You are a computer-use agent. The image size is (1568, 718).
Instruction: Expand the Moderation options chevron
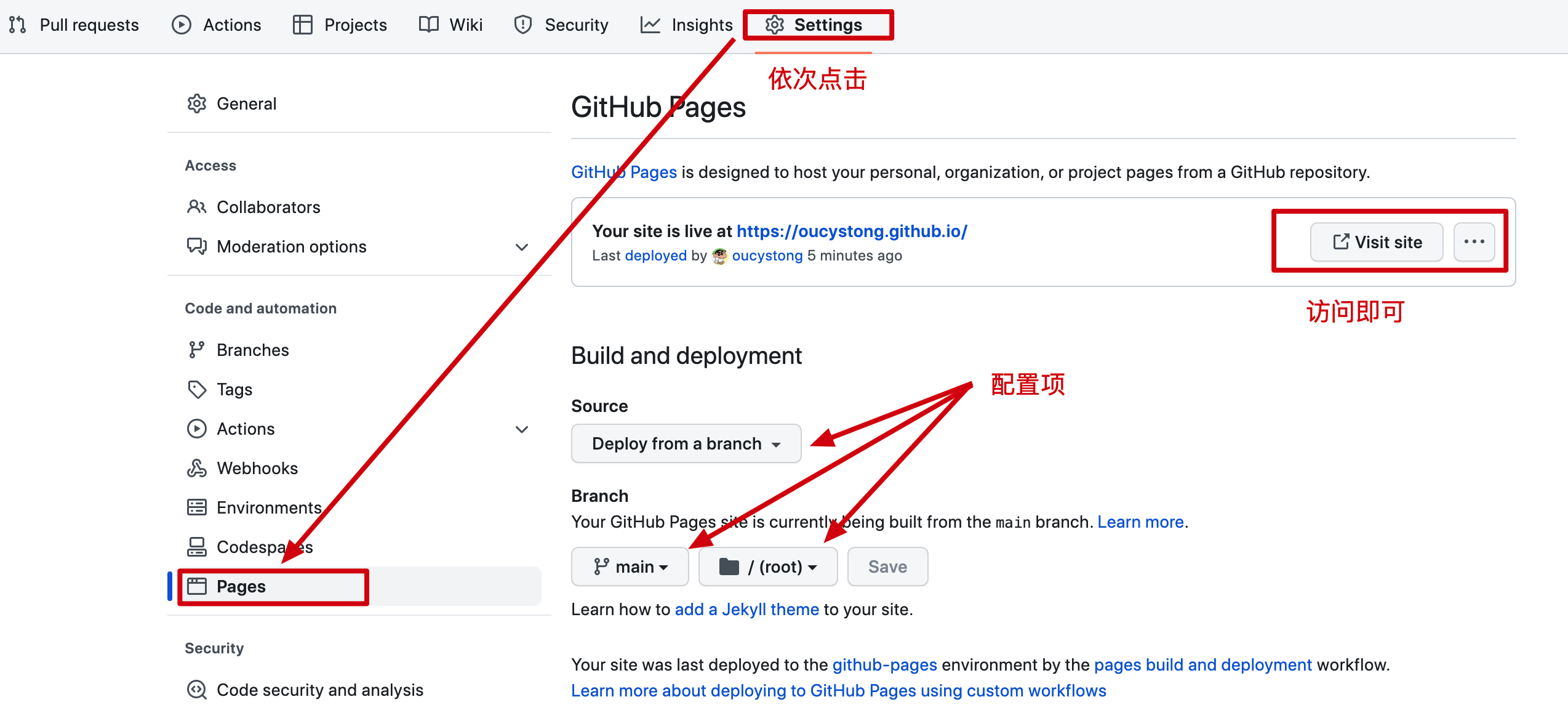521,247
